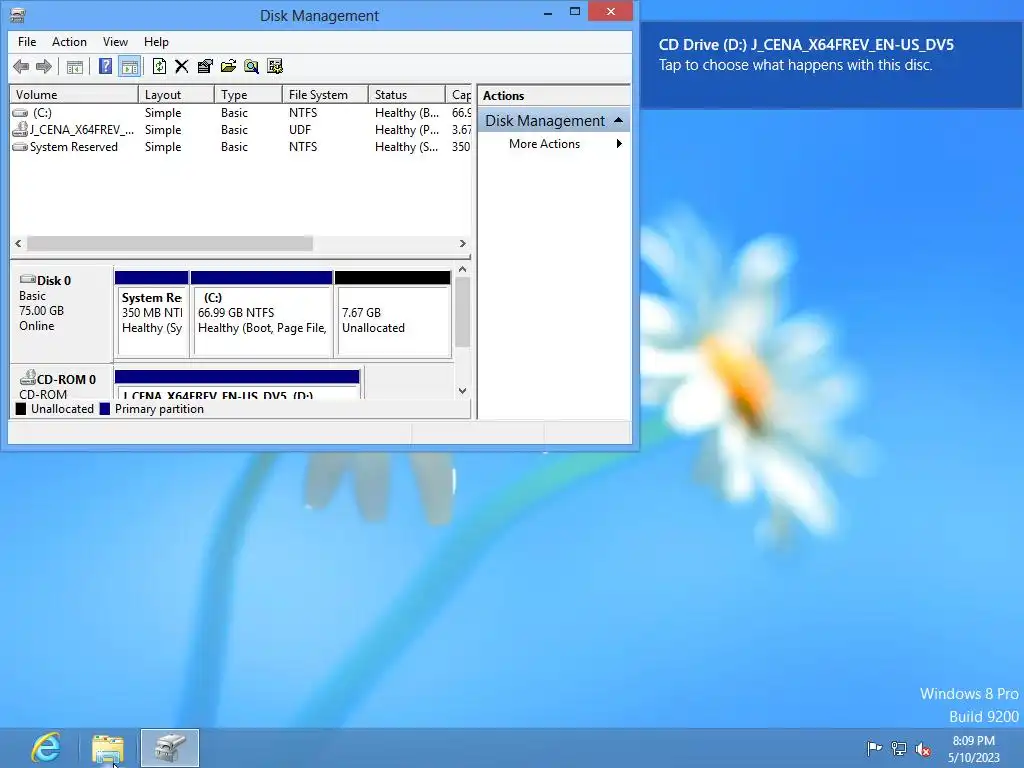Open the Action menu
1024x768 pixels.
click(x=69, y=42)
